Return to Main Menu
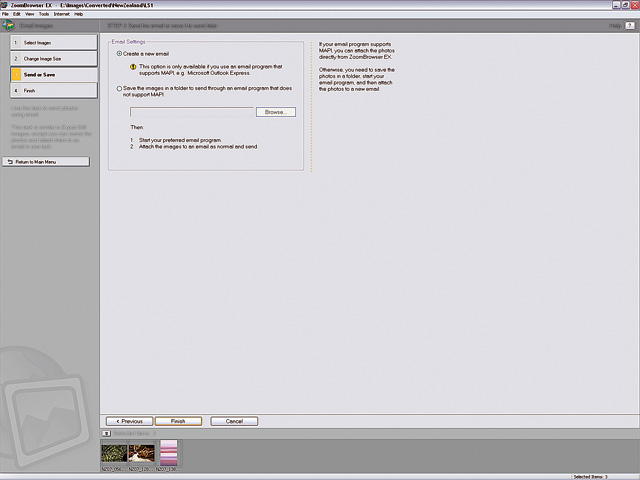Screen dimensions: 640x480 [x=46, y=161]
